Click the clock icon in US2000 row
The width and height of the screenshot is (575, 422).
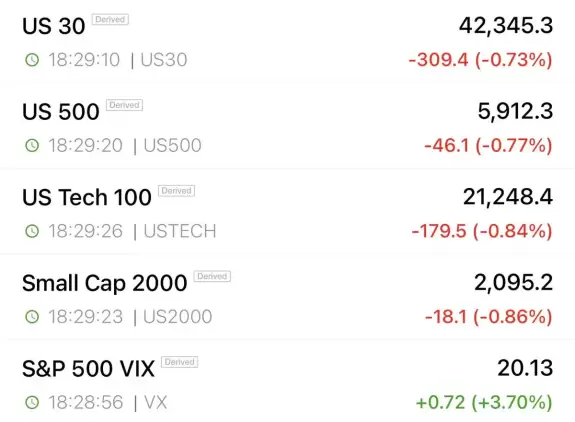pos(32,317)
